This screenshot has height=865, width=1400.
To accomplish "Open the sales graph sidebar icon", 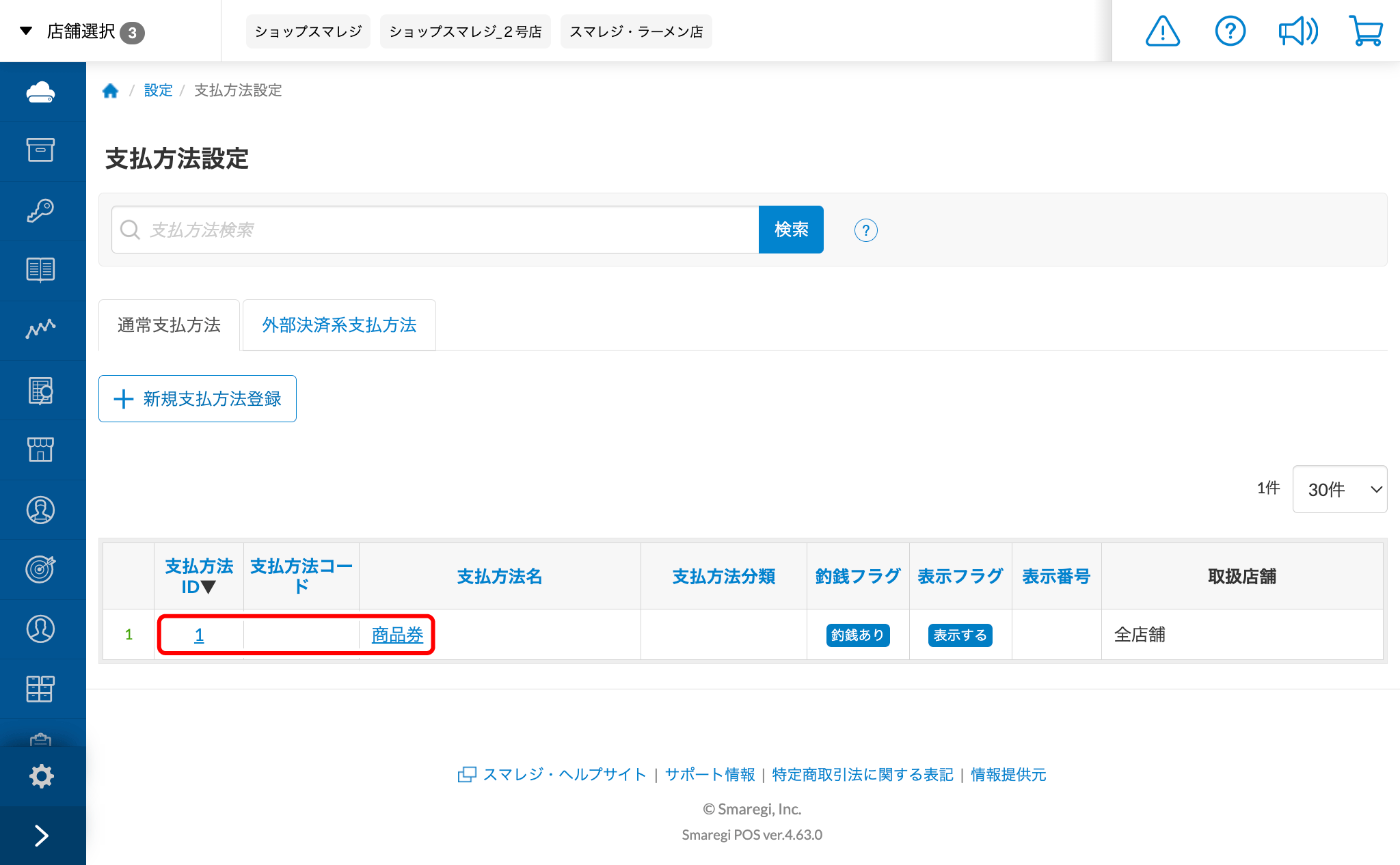I will pyautogui.click(x=41, y=329).
